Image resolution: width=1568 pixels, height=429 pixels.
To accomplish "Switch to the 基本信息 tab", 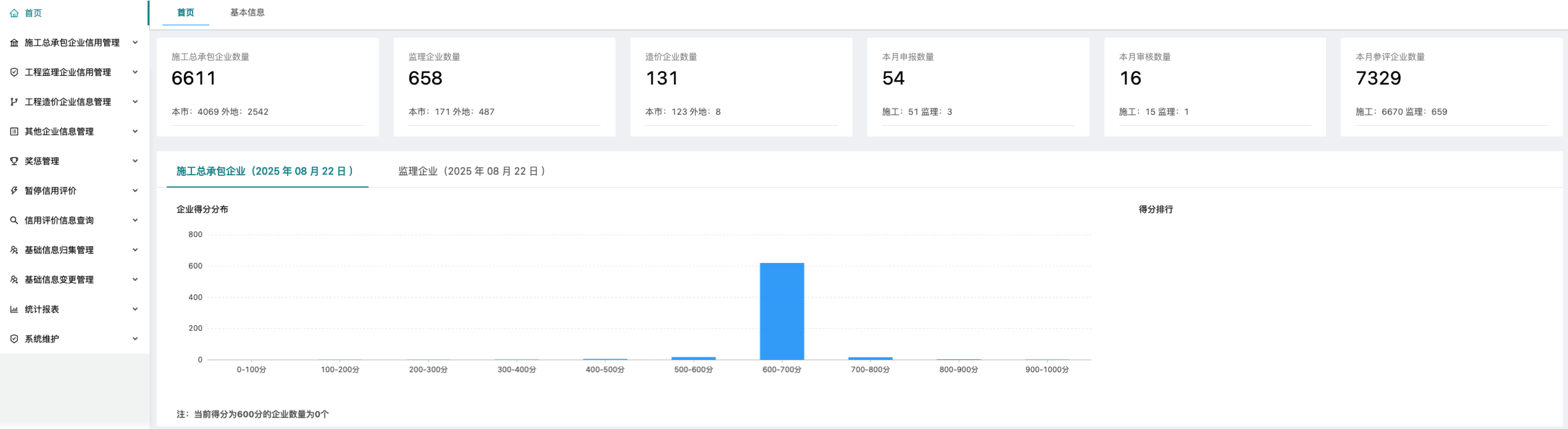I will click(x=247, y=12).
